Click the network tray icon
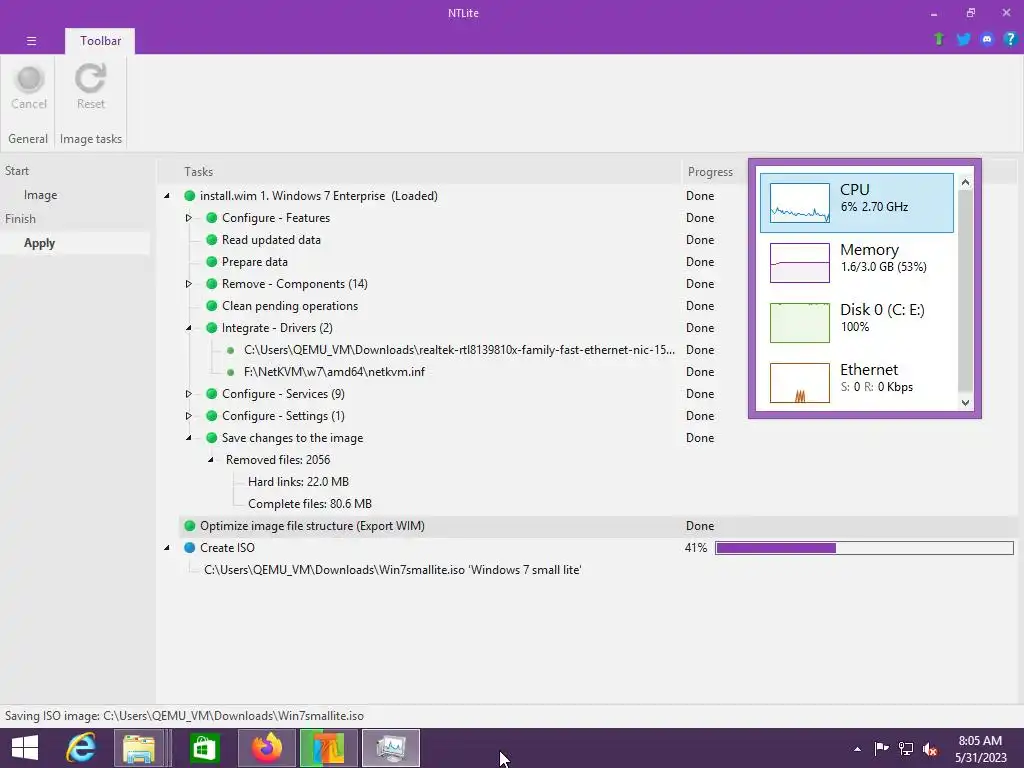 click(906, 748)
